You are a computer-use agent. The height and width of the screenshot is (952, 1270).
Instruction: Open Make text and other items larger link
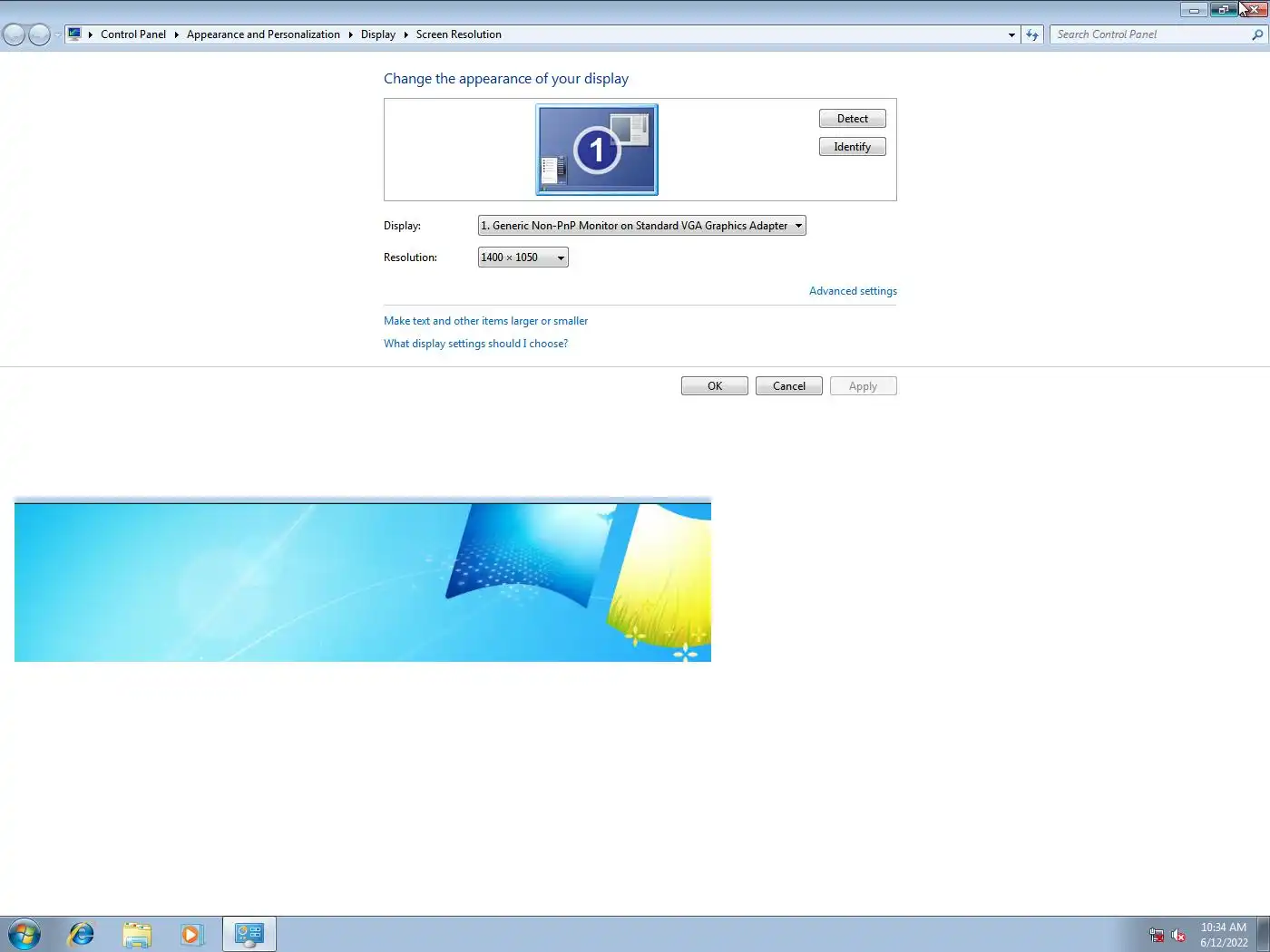coord(486,321)
